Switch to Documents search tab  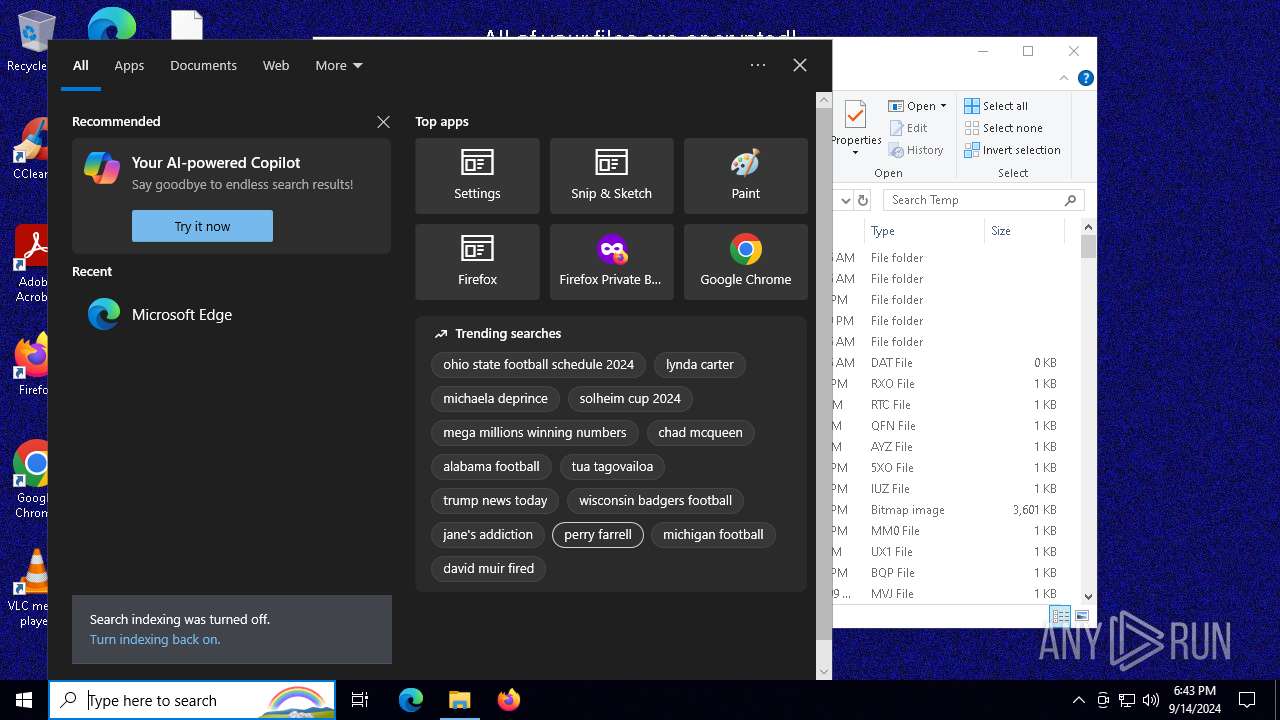point(203,65)
